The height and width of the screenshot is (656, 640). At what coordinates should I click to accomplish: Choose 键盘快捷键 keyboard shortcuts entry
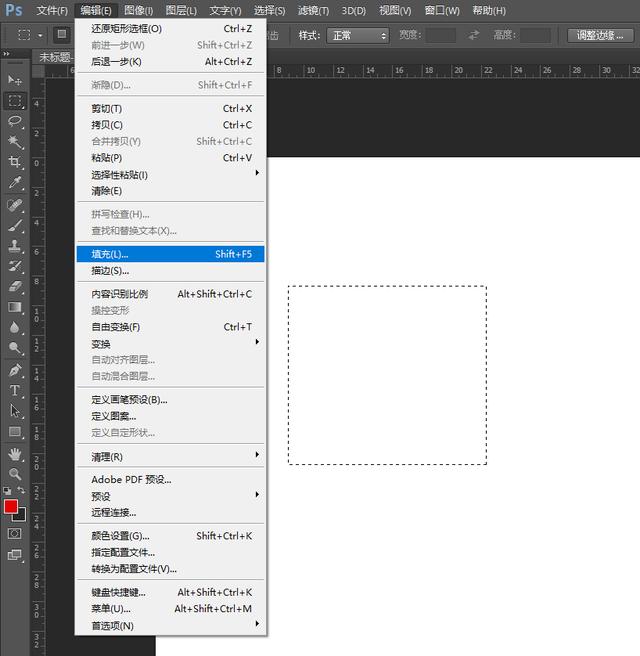point(170,592)
